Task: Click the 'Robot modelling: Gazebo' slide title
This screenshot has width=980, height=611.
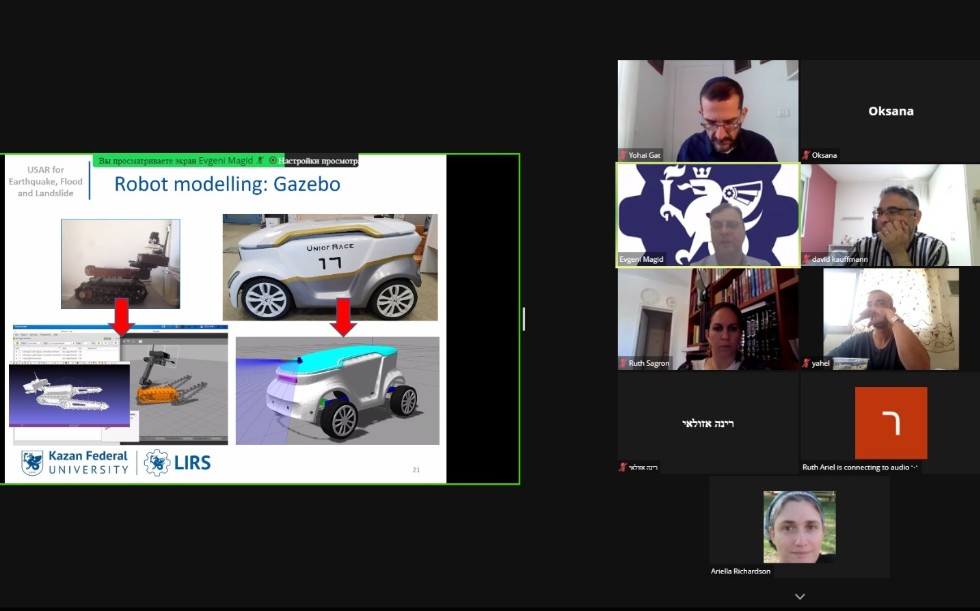Action: click(x=227, y=185)
